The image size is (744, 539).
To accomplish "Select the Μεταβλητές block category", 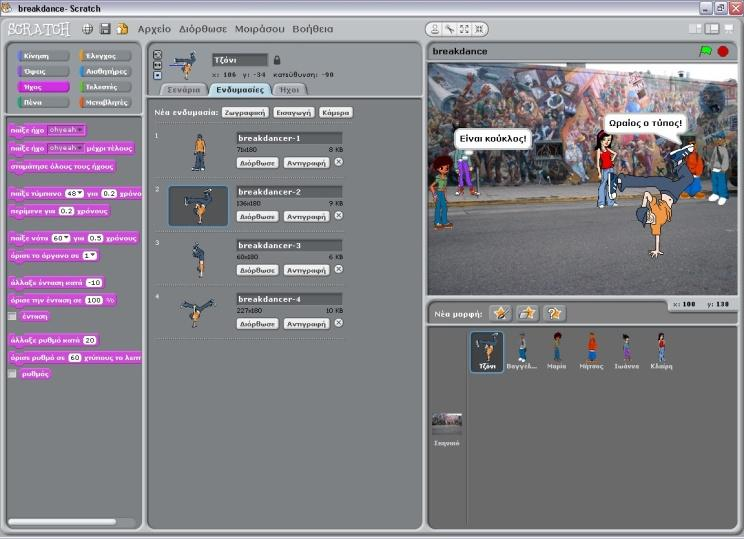I will pos(105,102).
